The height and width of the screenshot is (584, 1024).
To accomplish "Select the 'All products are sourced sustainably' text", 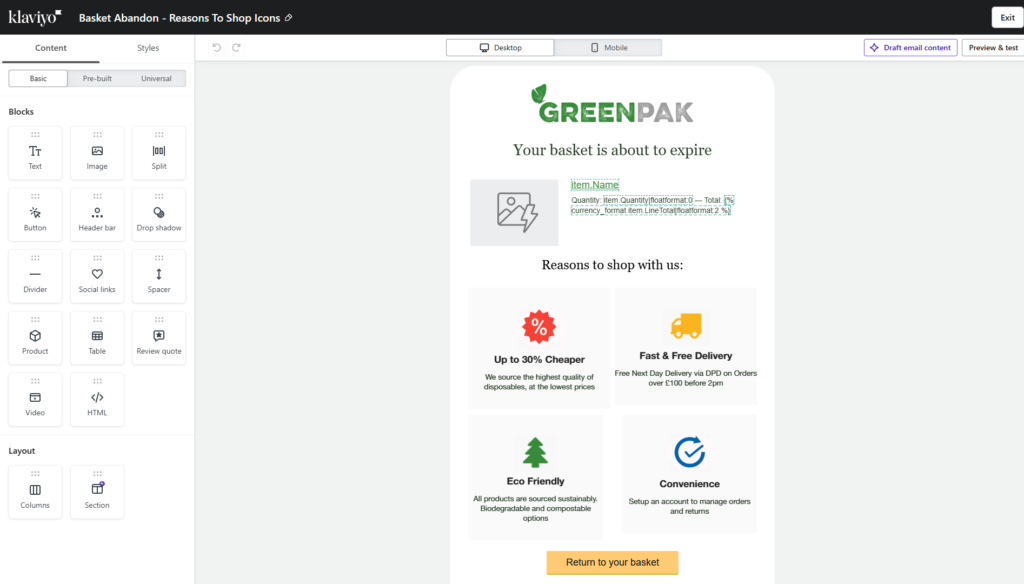I will click(536, 508).
